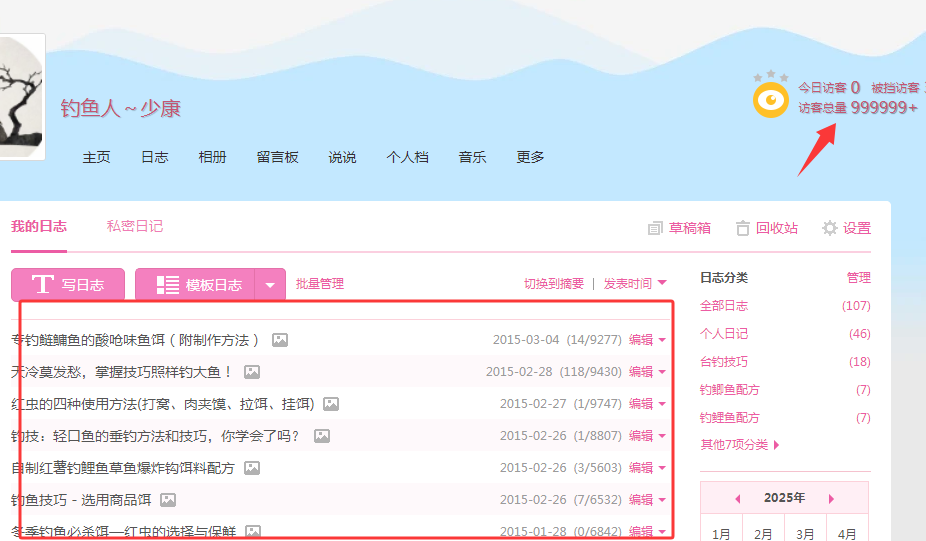Expand 编辑 arrow for 钓鱼技巧 选用商品饵
The height and width of the screenshot is (541, 926).
(x=662, y=500)
